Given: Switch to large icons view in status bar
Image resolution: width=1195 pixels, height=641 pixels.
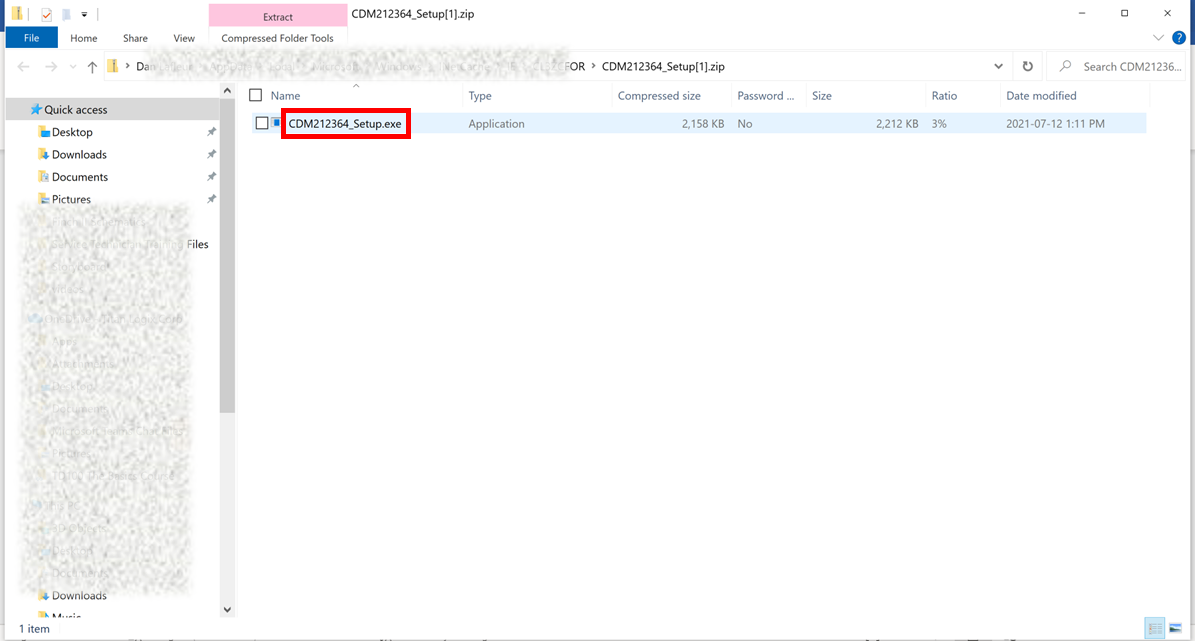Looking at the screenshot, I should pos(1177,629).
